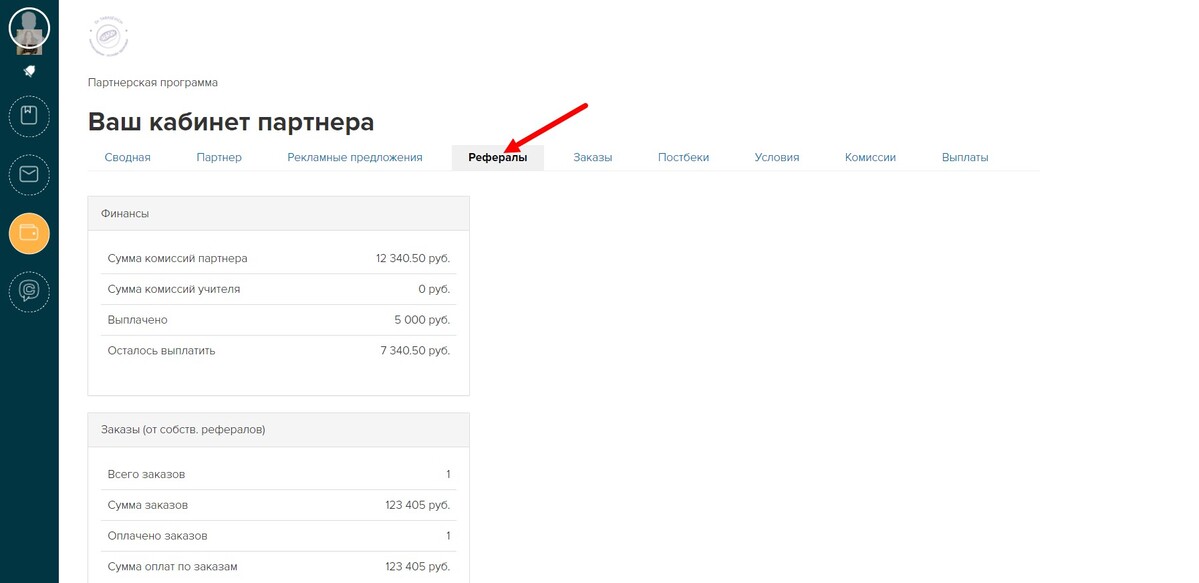Click the Выплачено label
The width and height of the screenshot is (1199, 583).
(138, 320)
